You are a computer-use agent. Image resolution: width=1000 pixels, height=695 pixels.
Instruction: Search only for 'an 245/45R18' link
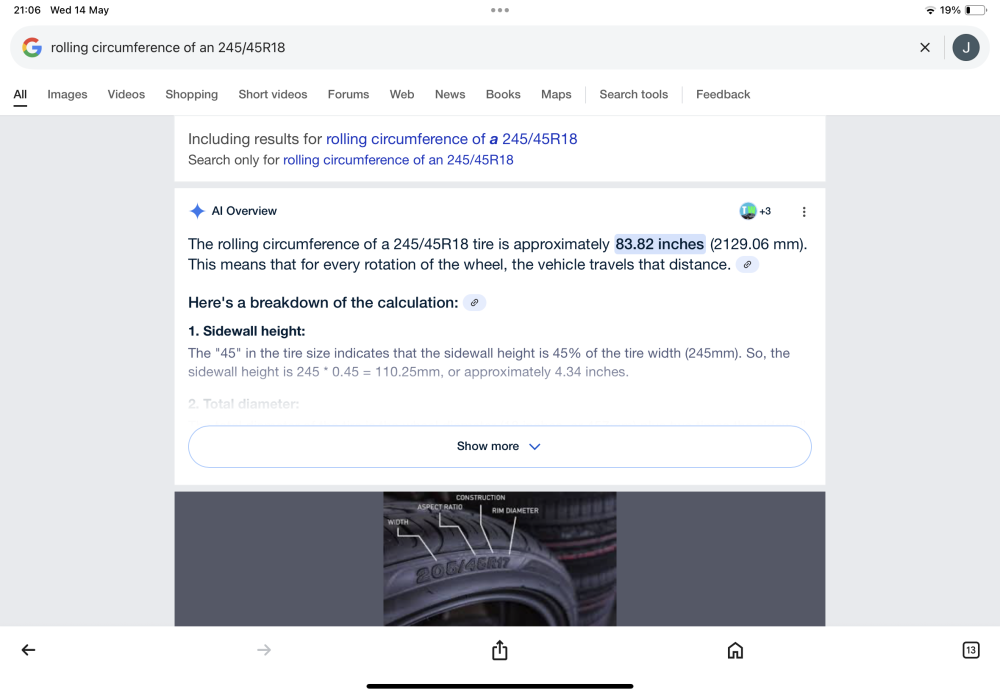pos(398,160)
